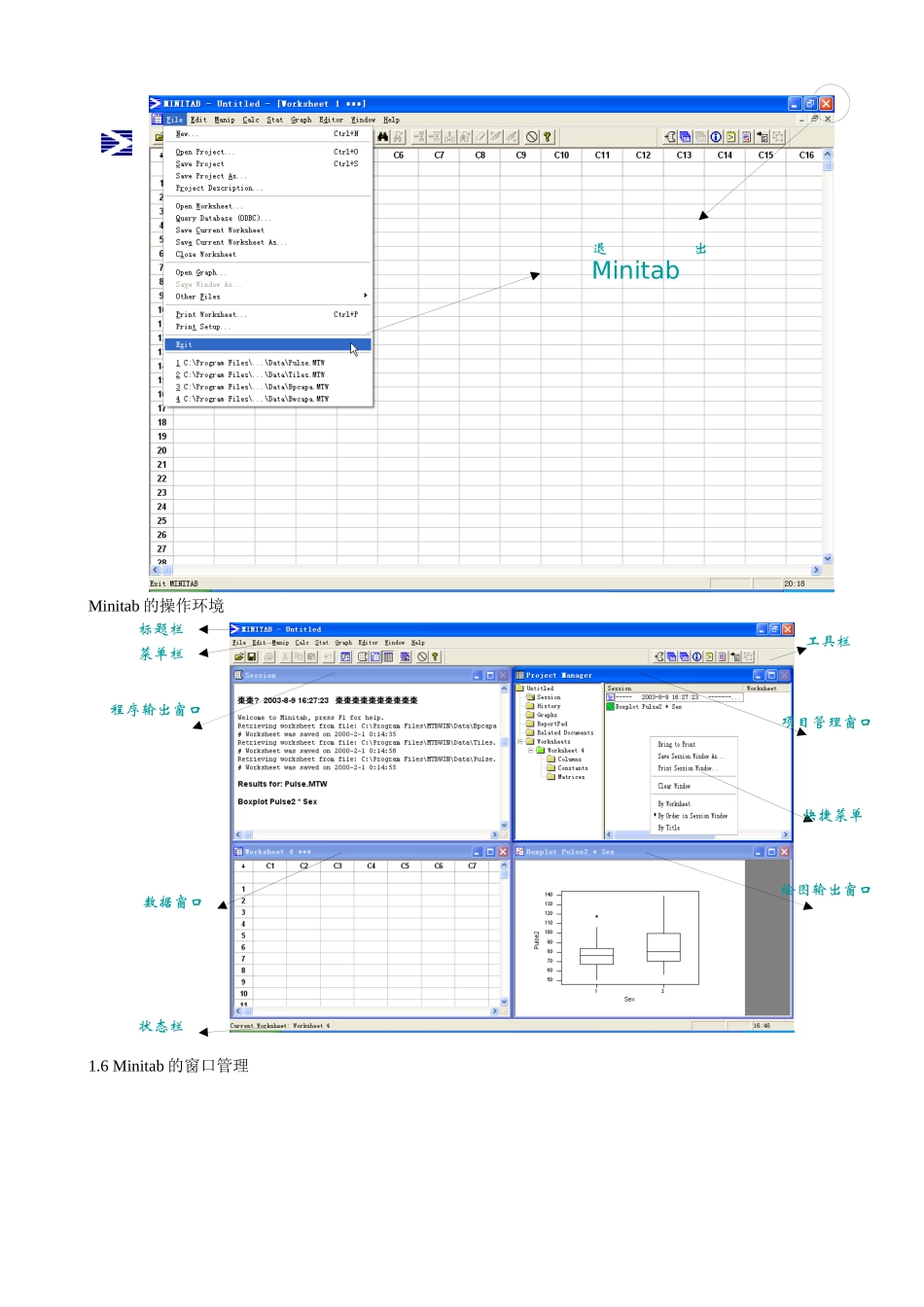924x1307 pixels.
Task: Open recent file Tiles.MTW
Action: (267, 375)
